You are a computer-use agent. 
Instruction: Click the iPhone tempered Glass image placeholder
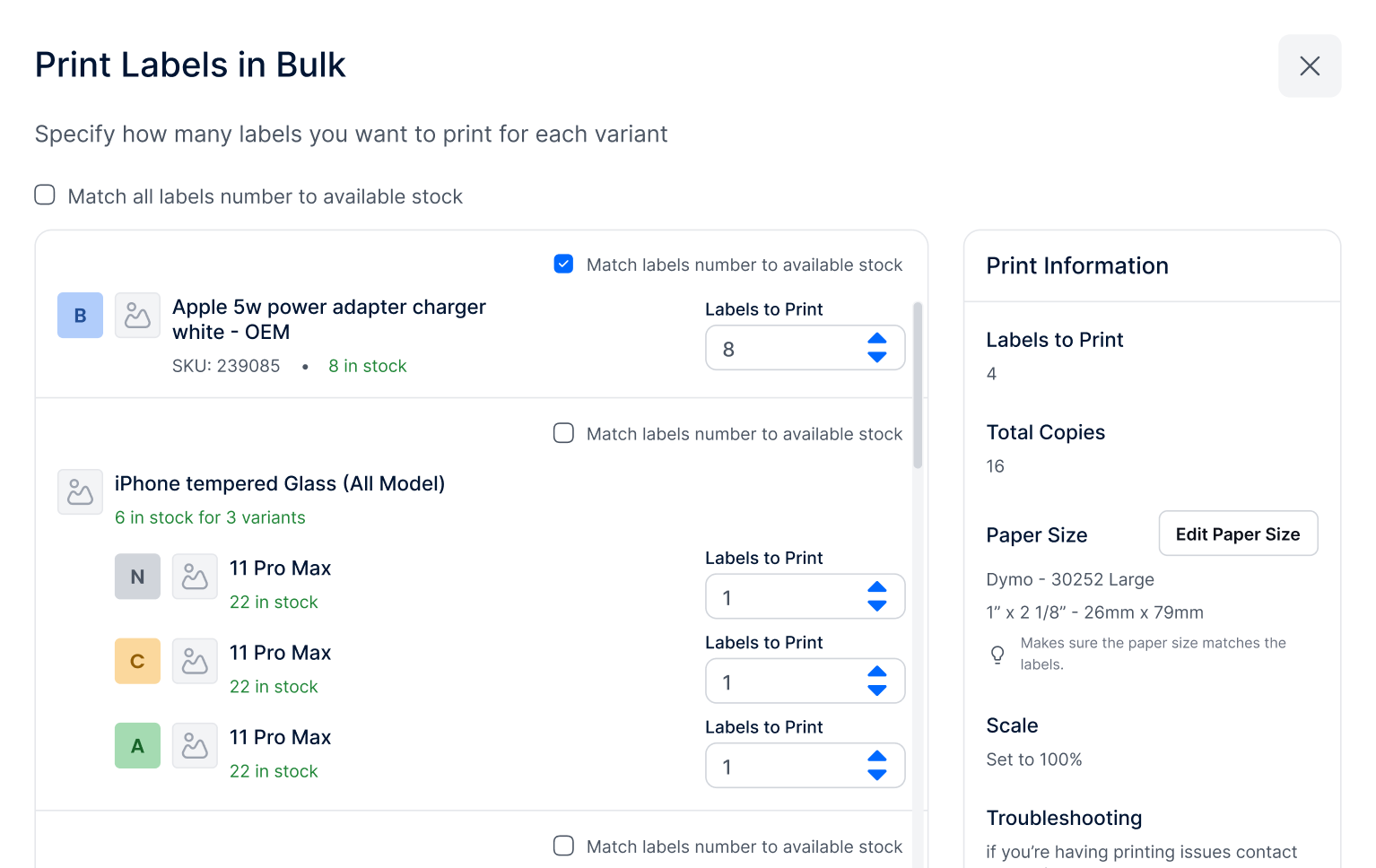pos(80,492)
